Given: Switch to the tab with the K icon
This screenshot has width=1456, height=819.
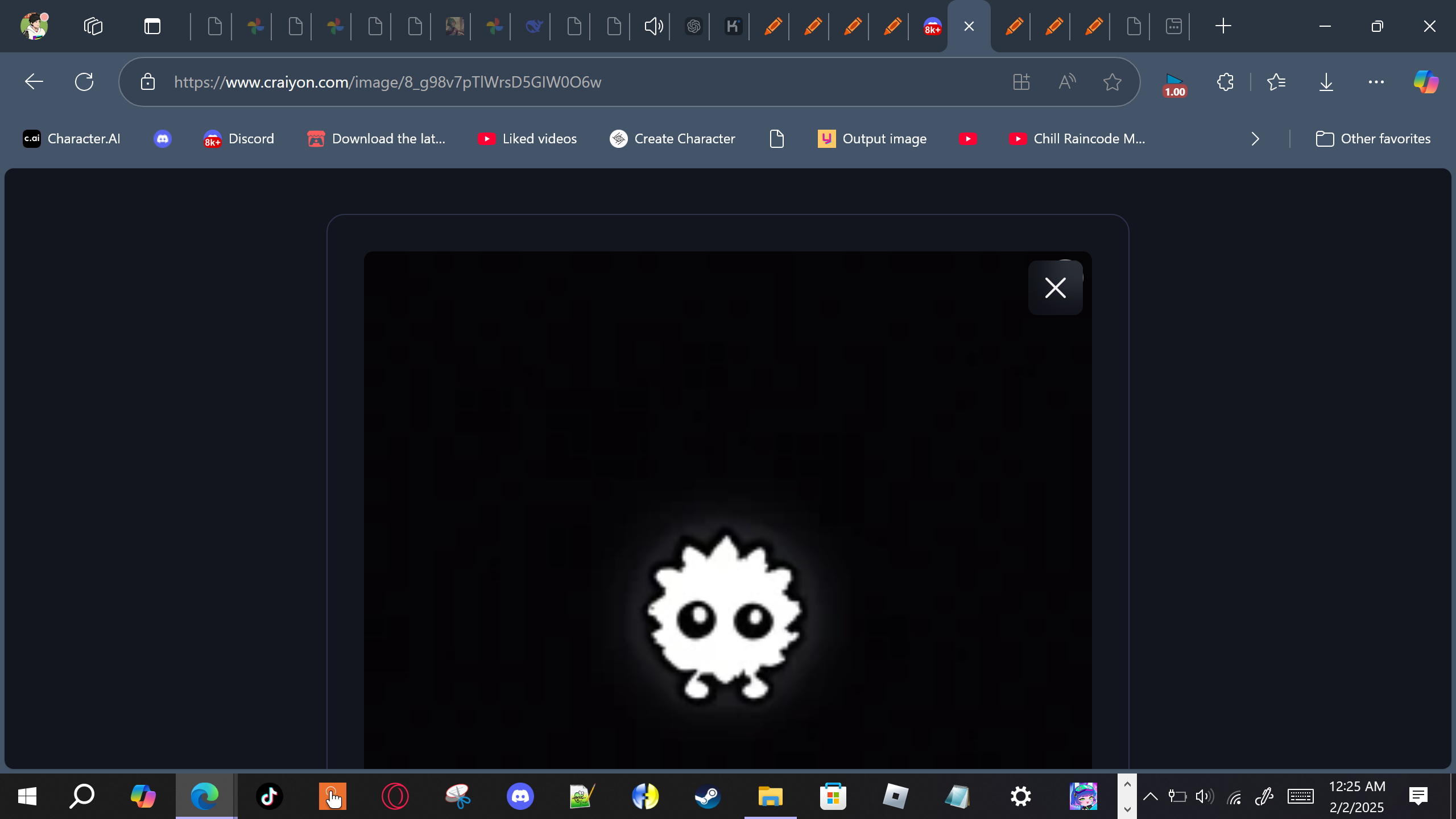Looking at the screenshot, I should click(733, 26).
